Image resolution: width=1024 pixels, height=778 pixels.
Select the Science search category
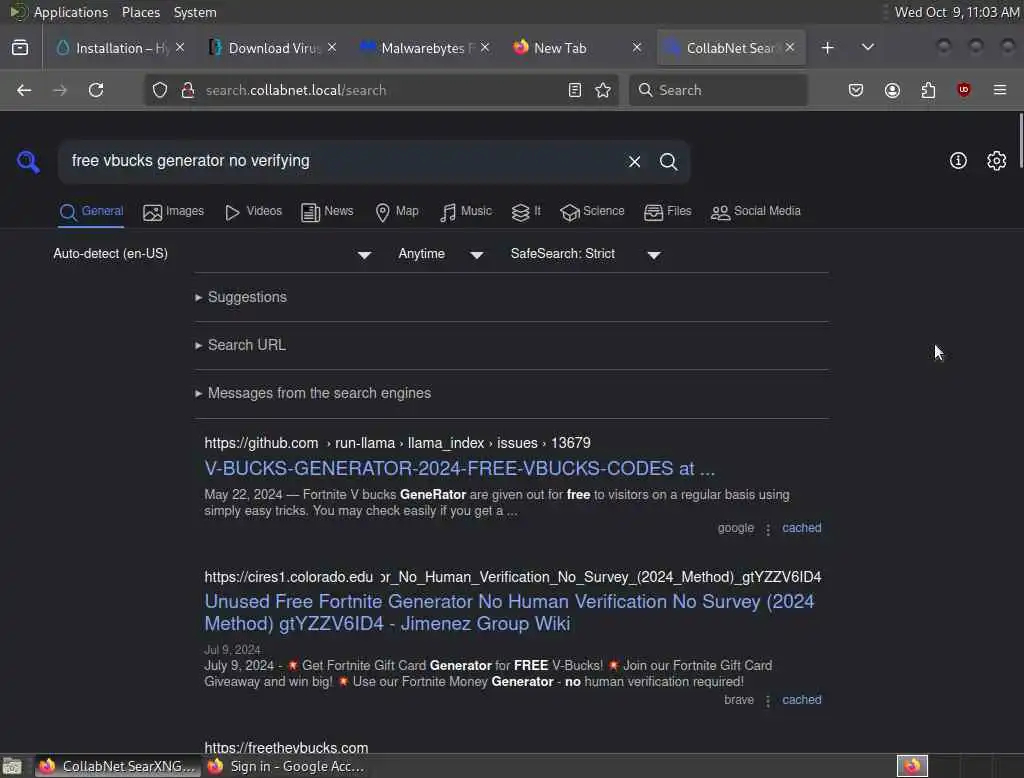(592, 212)
